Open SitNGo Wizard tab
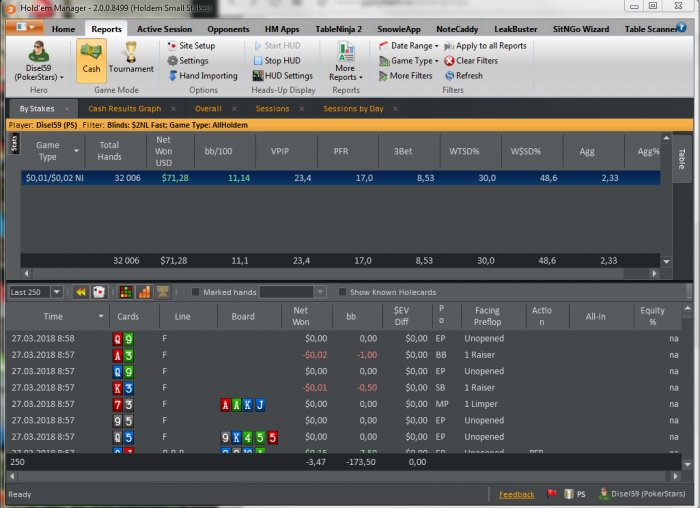Viewport: 700px width, 508px height. pos(581,29)
